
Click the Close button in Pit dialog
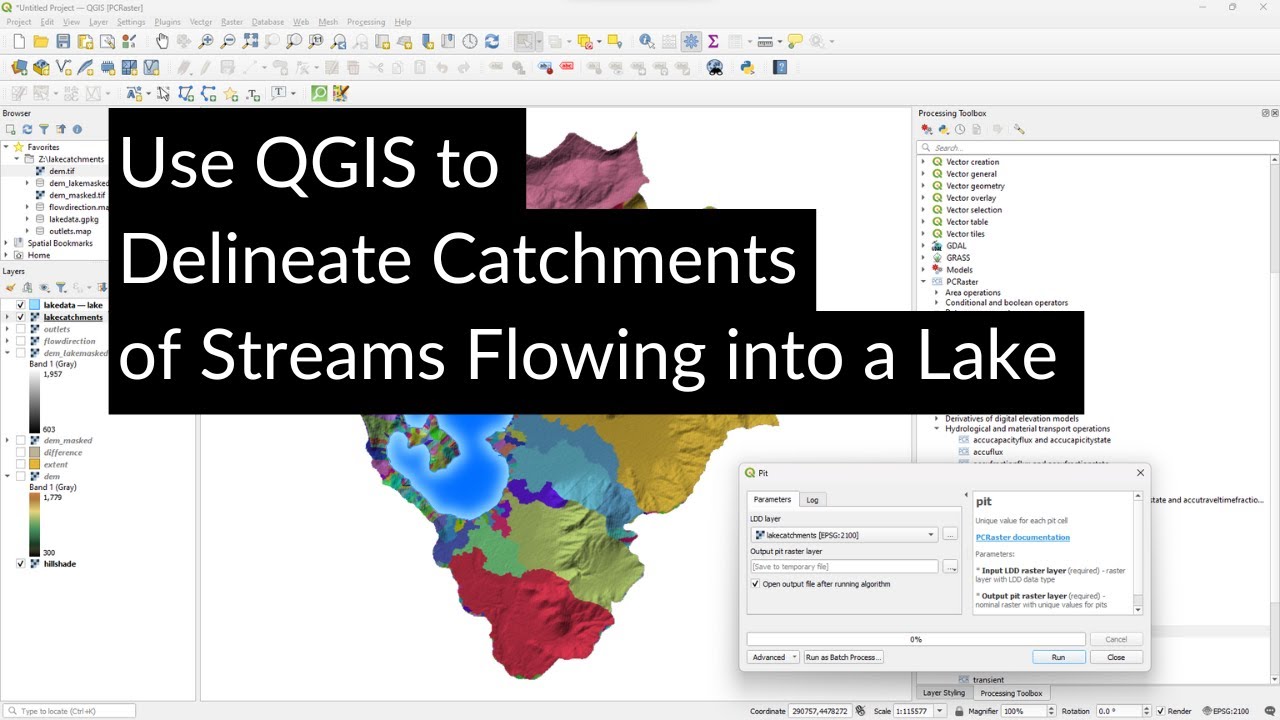[x=1116, y=657]
